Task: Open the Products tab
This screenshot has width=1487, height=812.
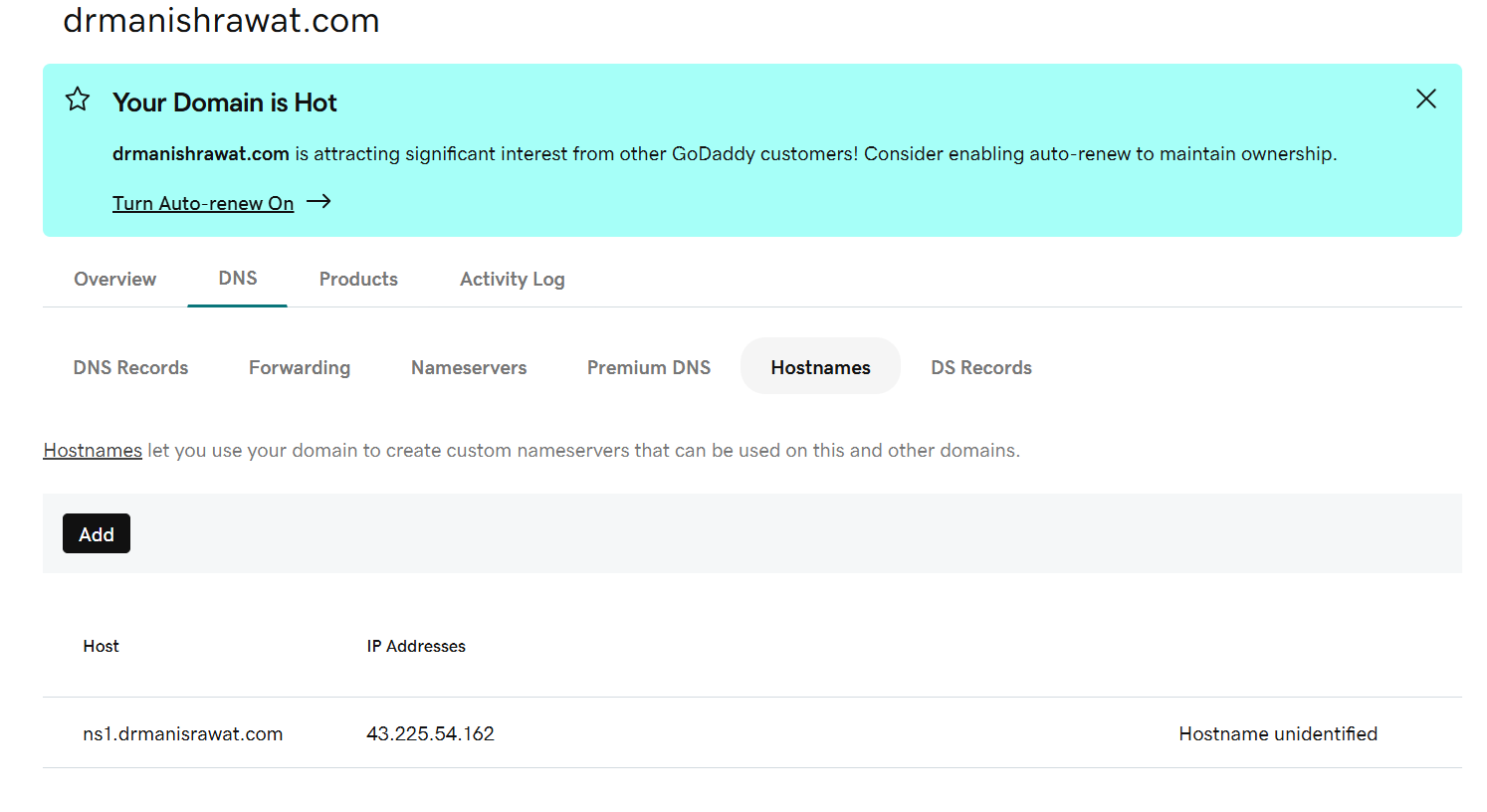Action: pyautogui.click(x=358, y=280)
